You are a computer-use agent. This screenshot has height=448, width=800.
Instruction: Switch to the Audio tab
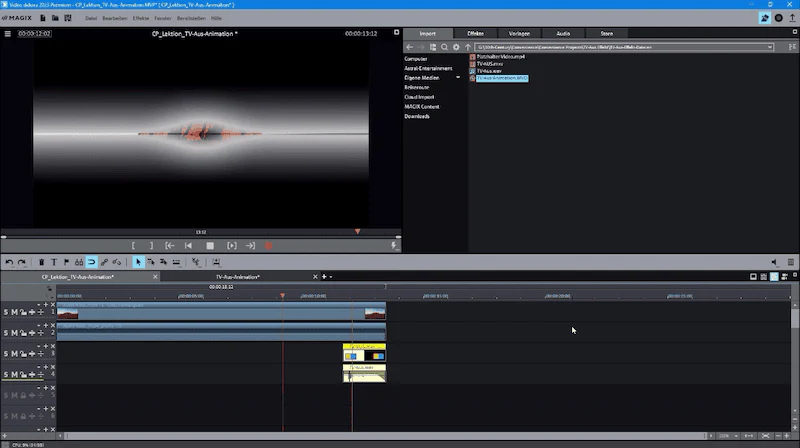pos(563,34)
